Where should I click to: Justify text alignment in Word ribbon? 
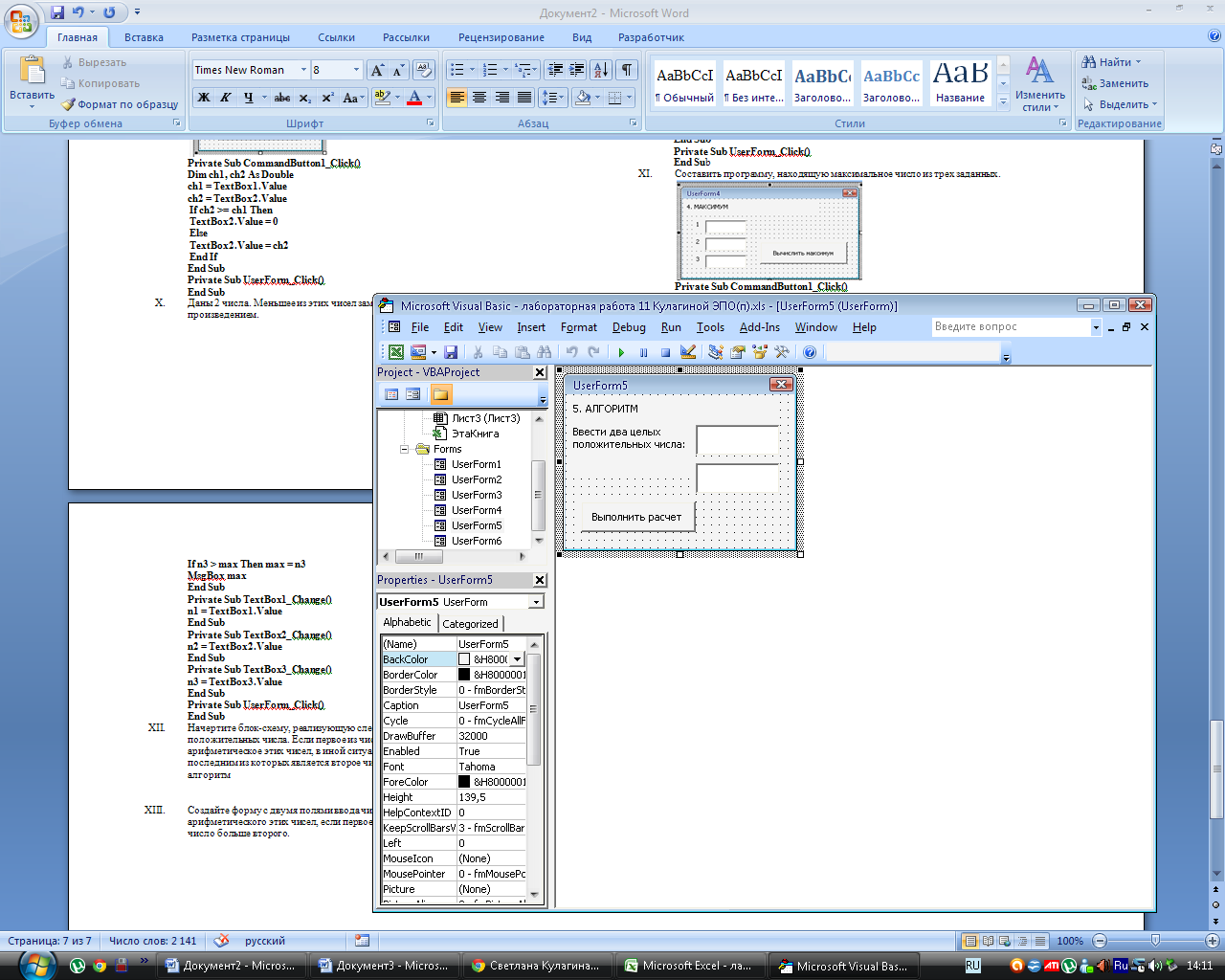coord(524,98)
